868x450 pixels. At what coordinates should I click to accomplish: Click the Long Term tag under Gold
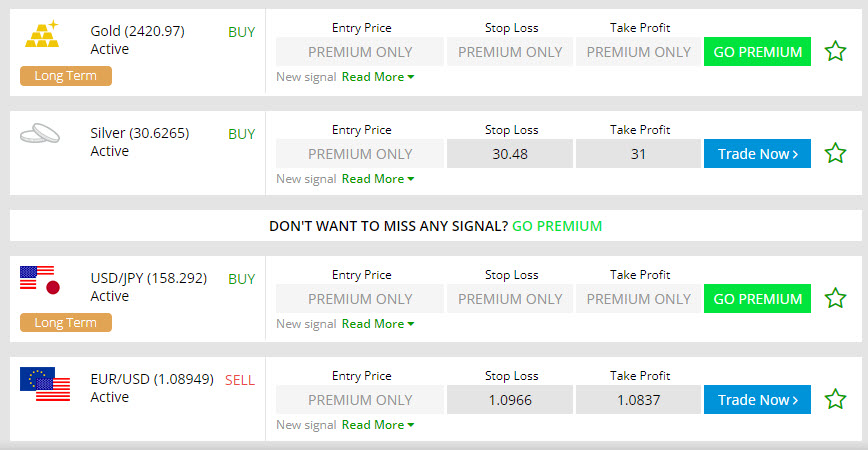click(66, 76)
